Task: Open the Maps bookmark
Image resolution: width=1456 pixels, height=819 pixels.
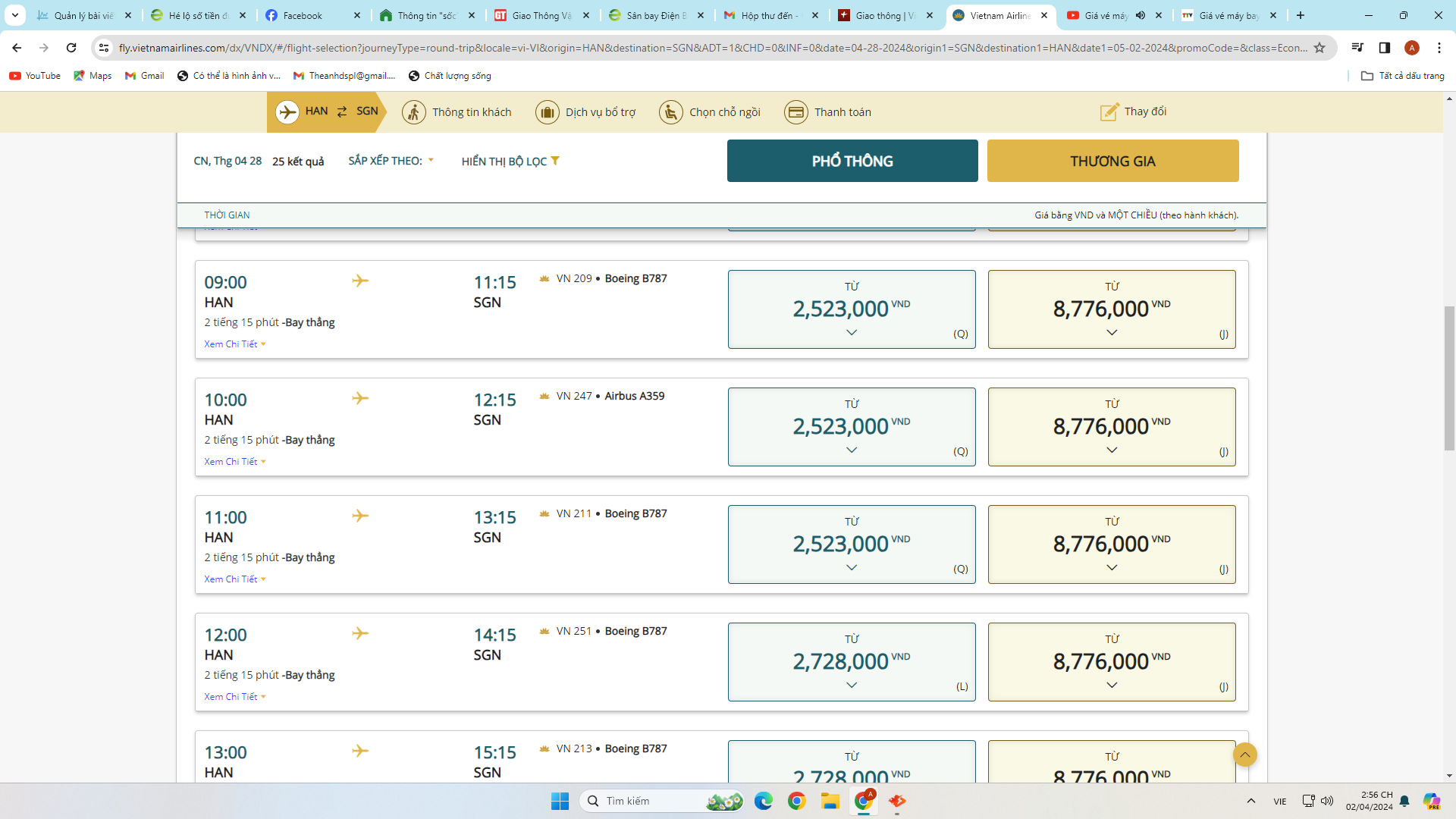Action: (x=93, y=76)
